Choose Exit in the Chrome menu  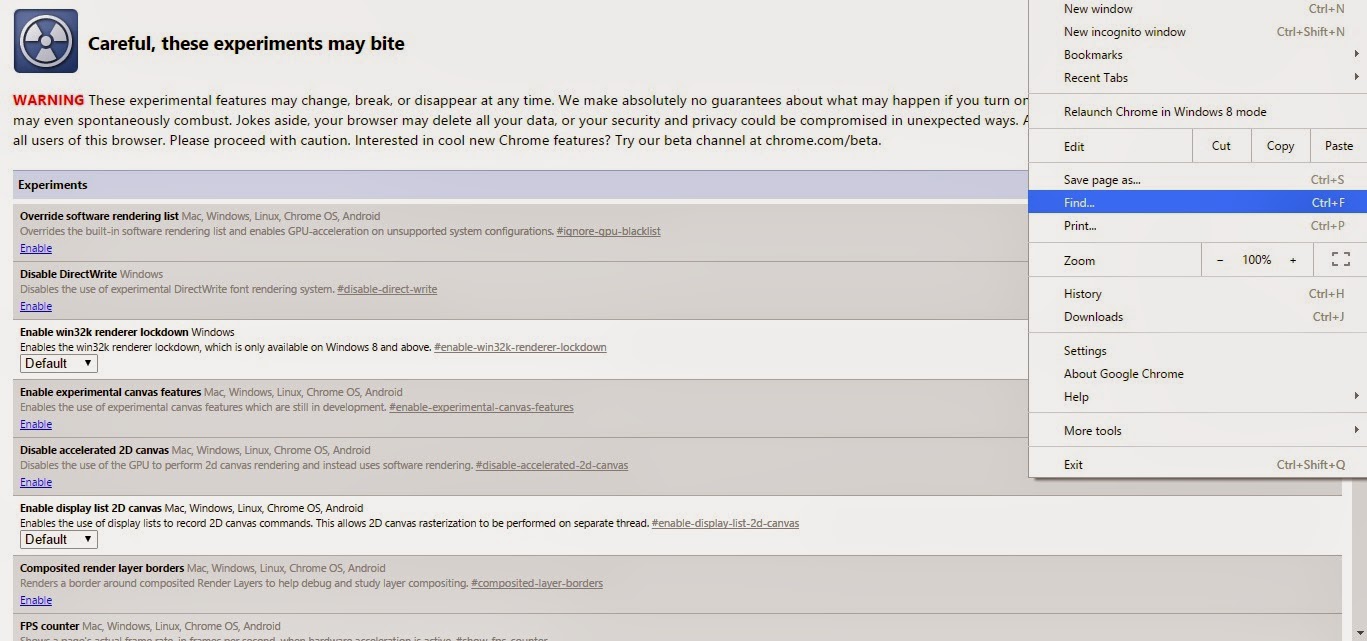[1198, 465]
